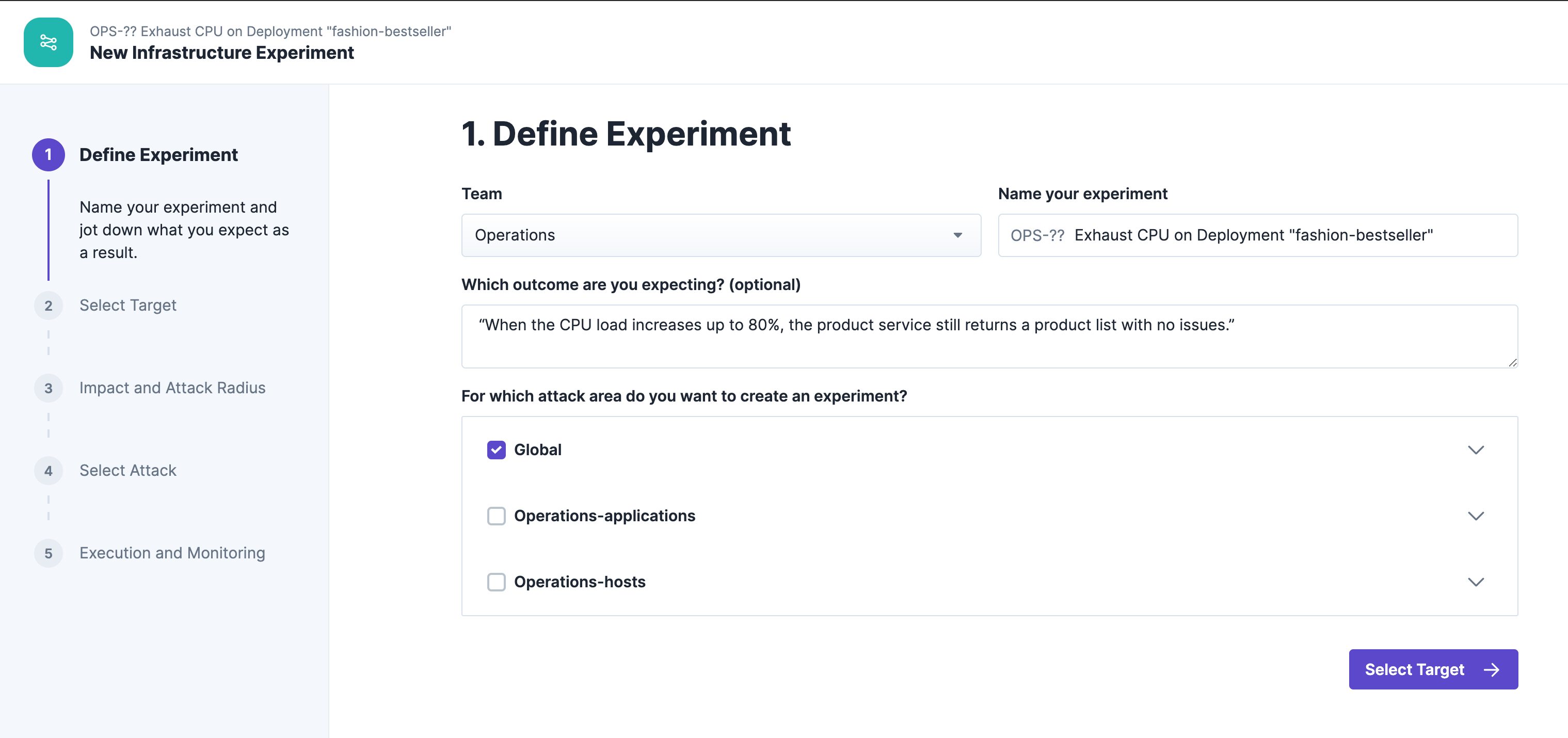Screen dimensions: 1568x738
Task: Enable the Operations-hosts checkbox
Action: tap(496, 582)
